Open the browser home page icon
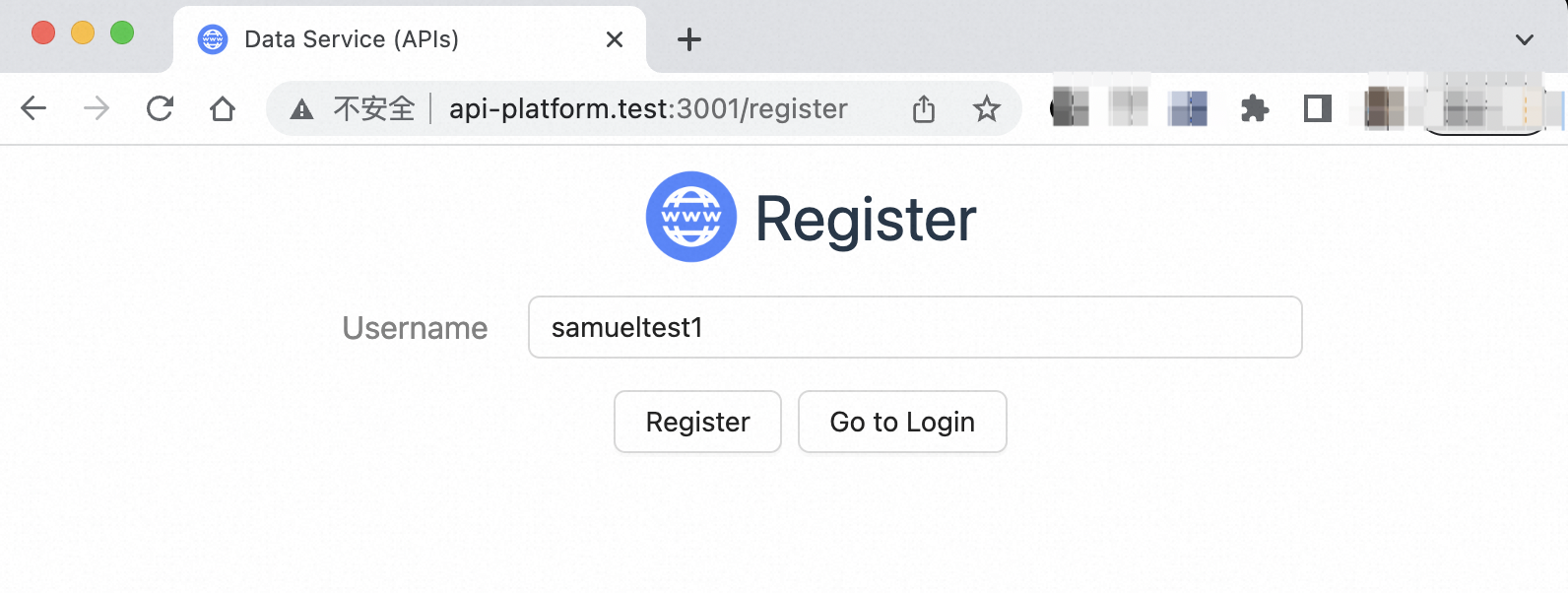Viewport: 1568px width, 593px height. tap(223, 108)
